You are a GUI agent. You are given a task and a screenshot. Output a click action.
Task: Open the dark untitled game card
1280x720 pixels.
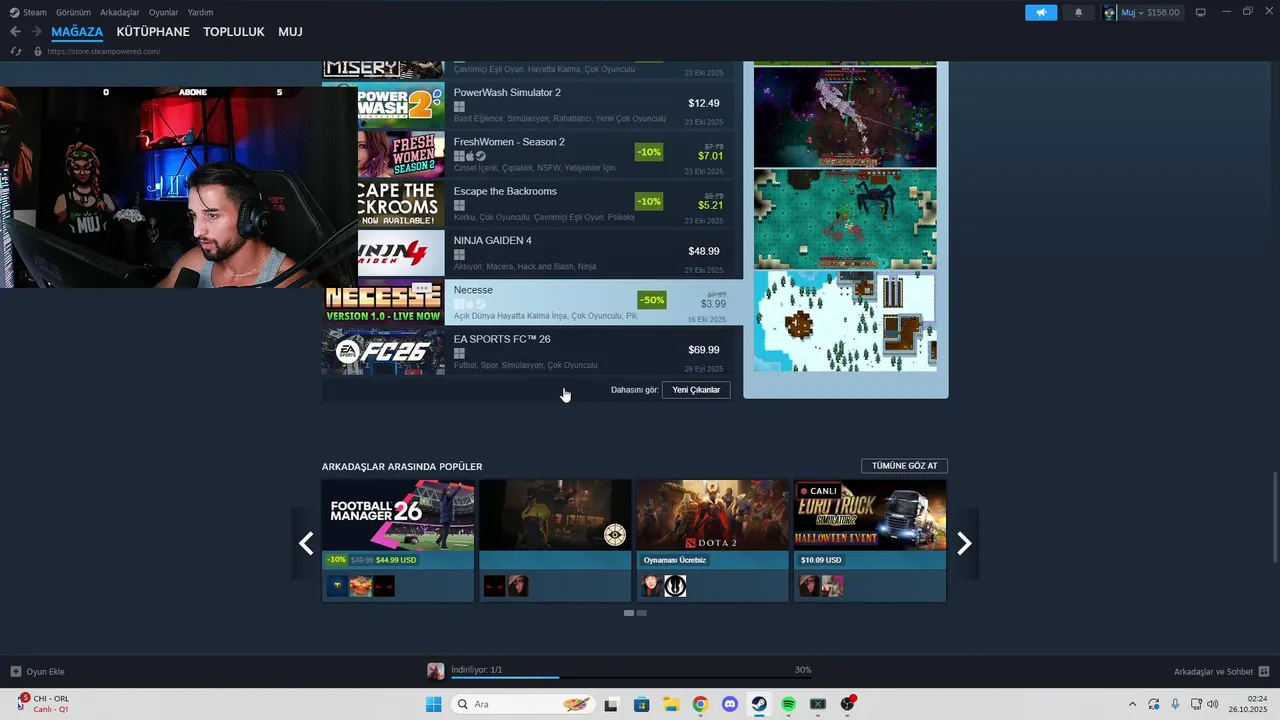point(555,540)
